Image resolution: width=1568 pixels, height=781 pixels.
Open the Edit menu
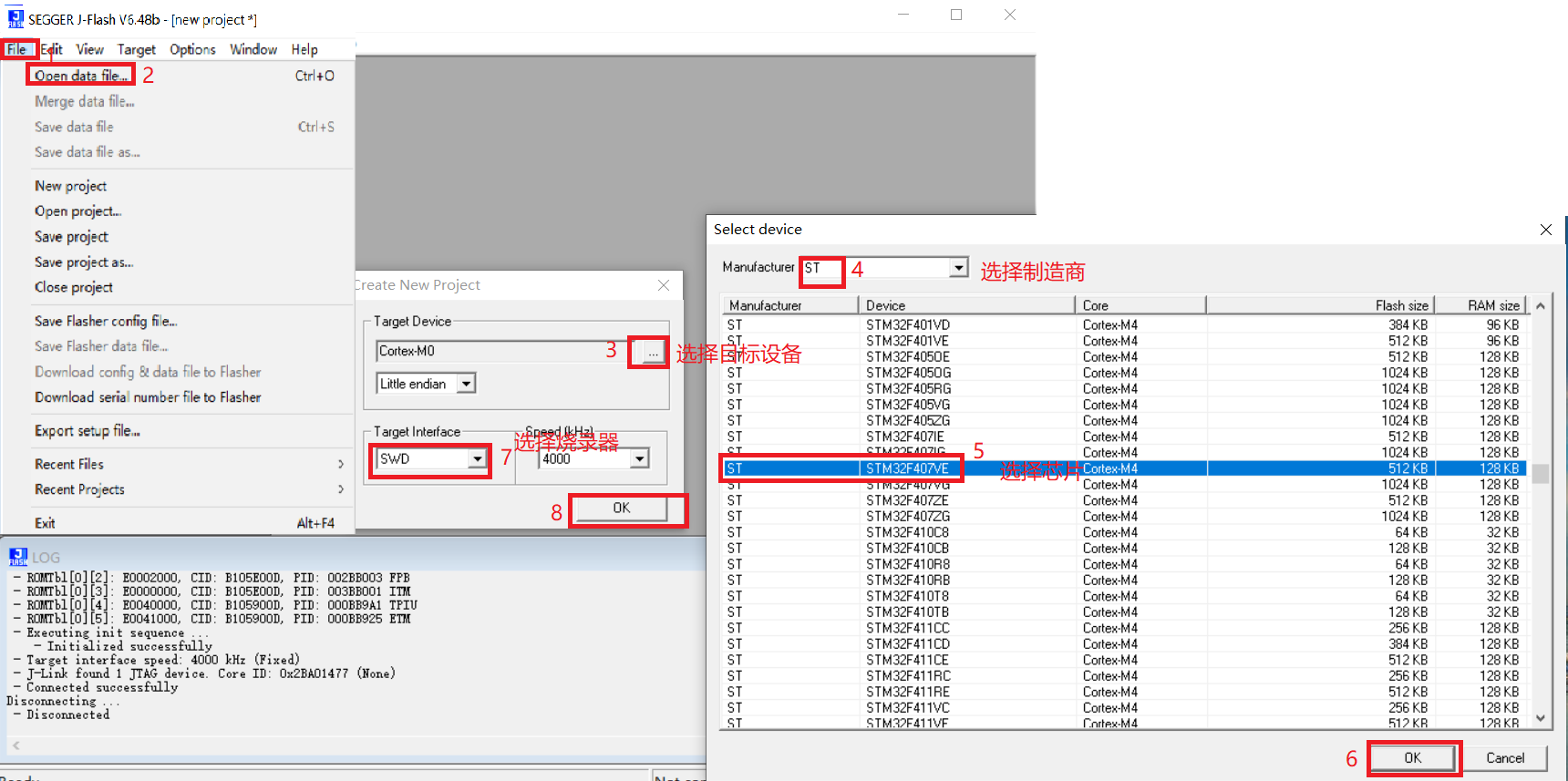51,49
